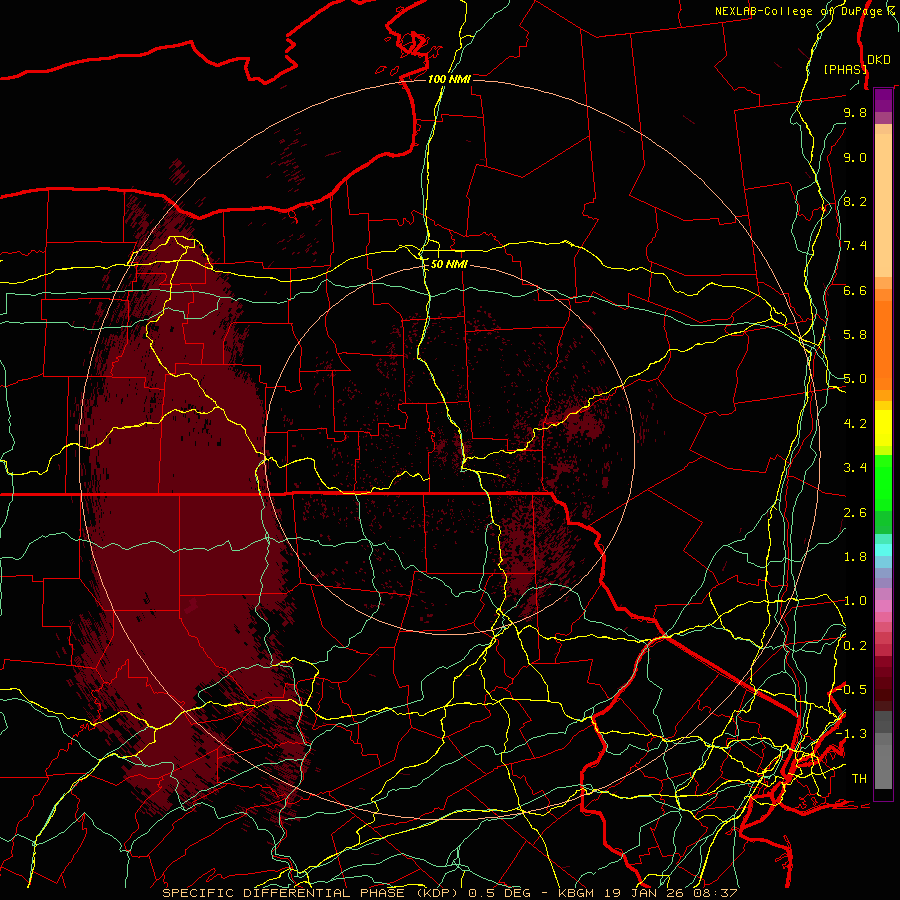Click the cyan segment of color bar
The width and height of the screenshot is (900, 900).
(883, 550)
